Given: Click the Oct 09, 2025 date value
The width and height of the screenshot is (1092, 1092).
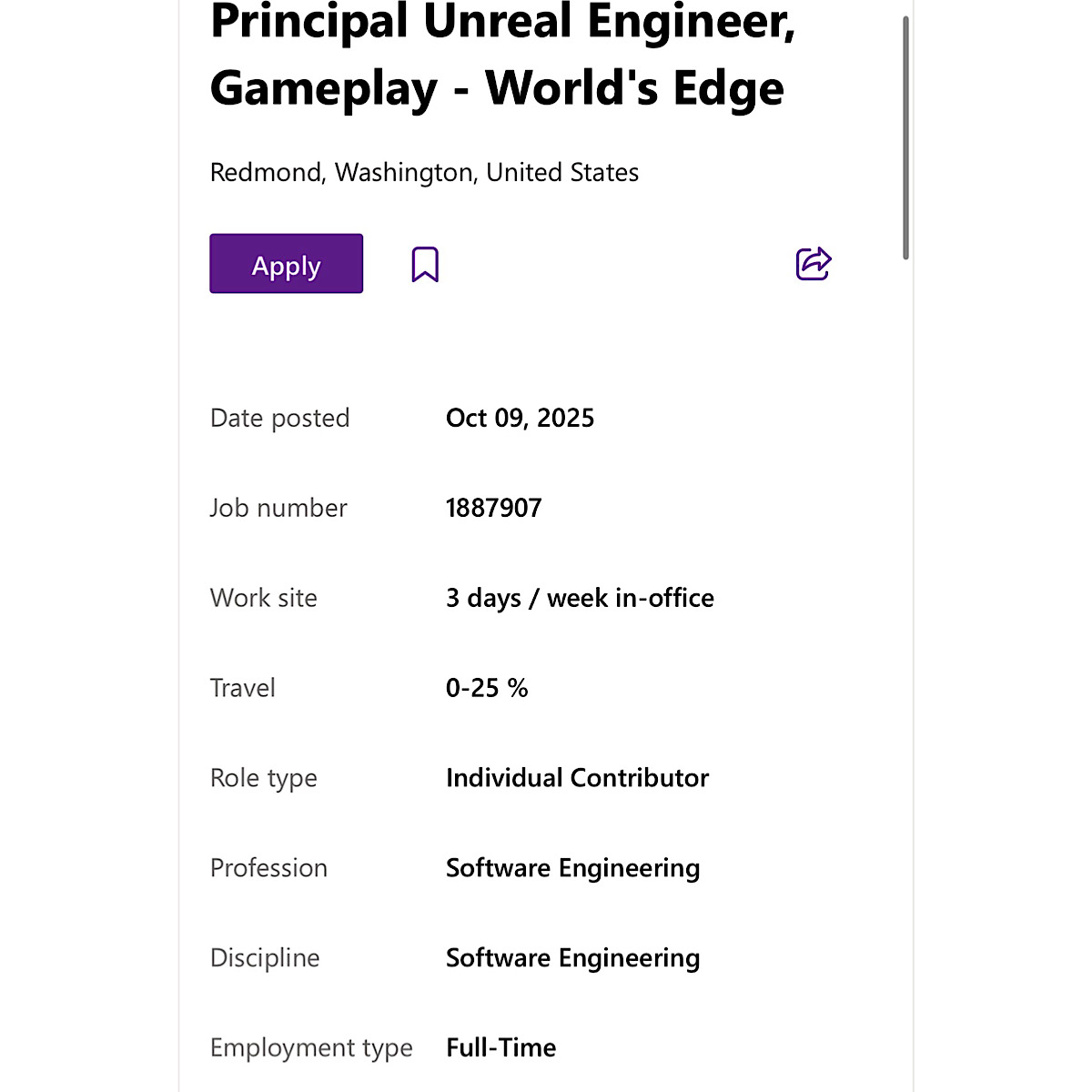Looking at the screenshot, I should click(520, 418).
